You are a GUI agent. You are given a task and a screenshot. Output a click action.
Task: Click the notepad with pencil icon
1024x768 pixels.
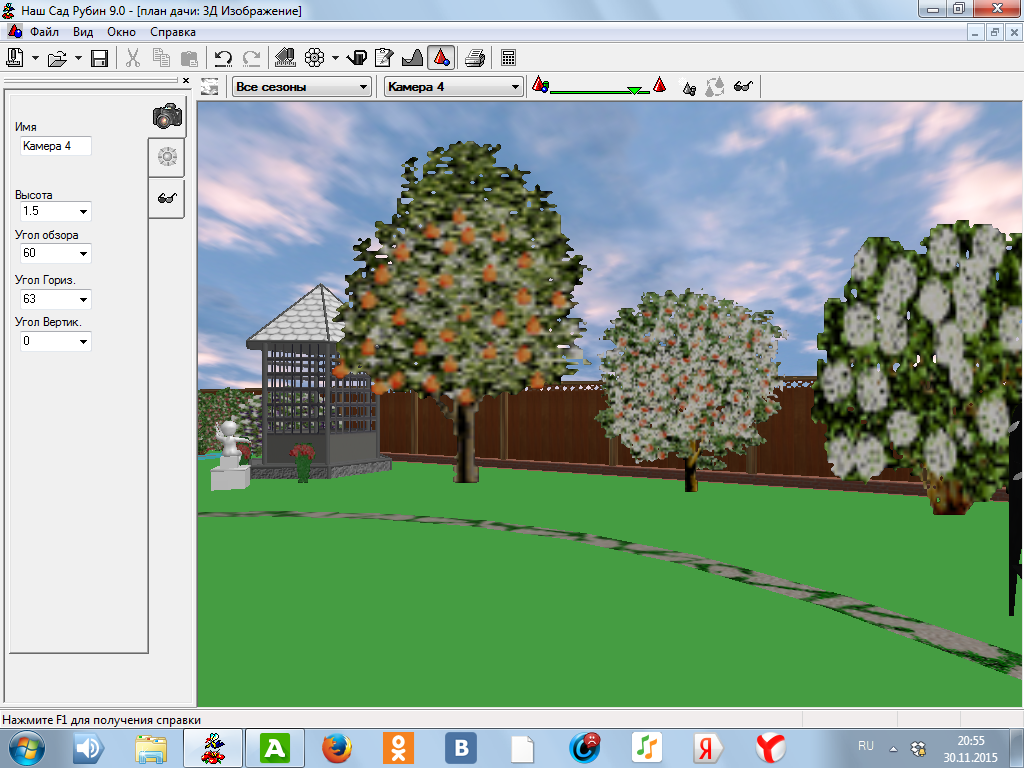[383, 58]
